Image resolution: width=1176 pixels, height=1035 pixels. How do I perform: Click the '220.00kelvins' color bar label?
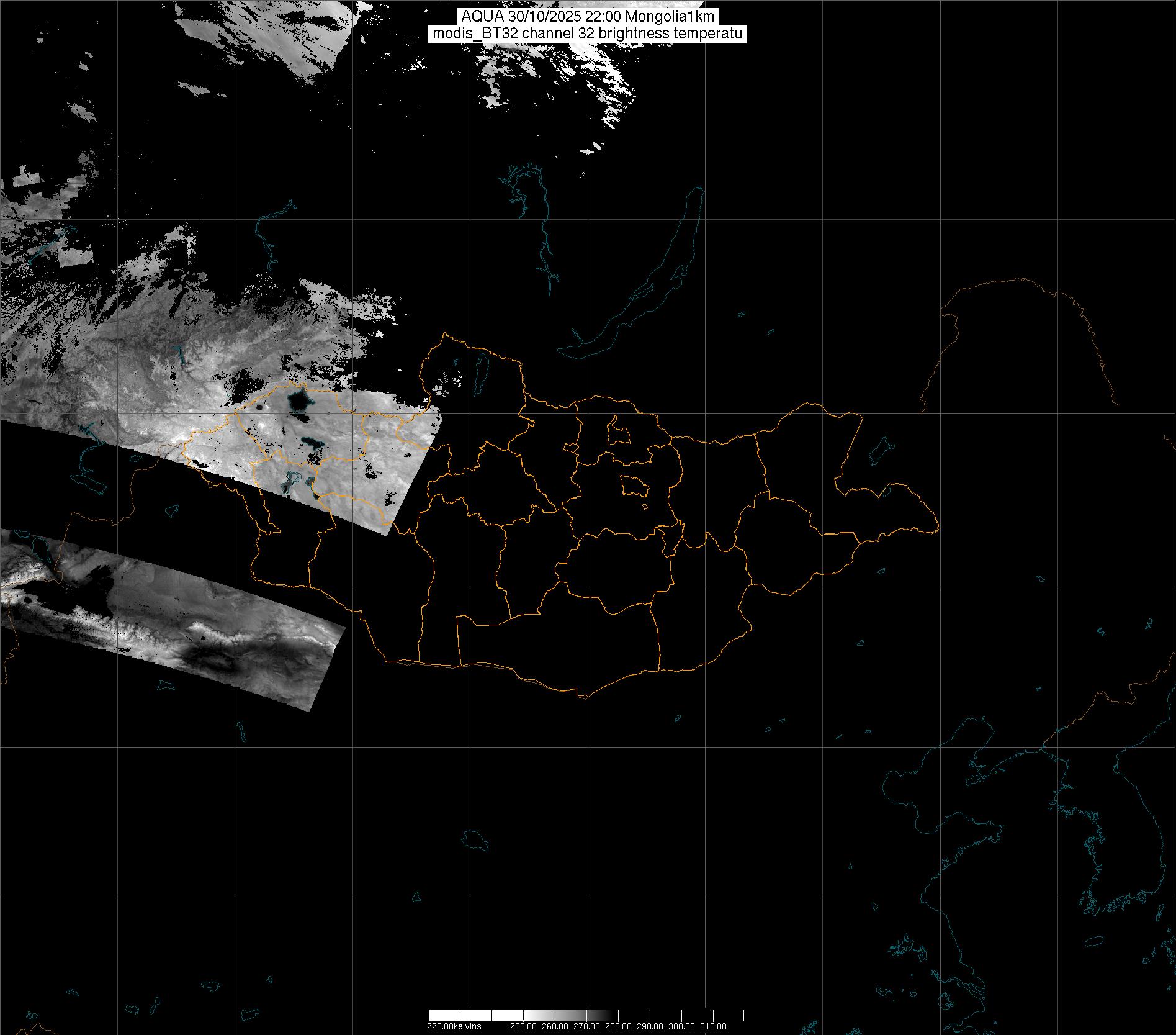point(454,1026)
